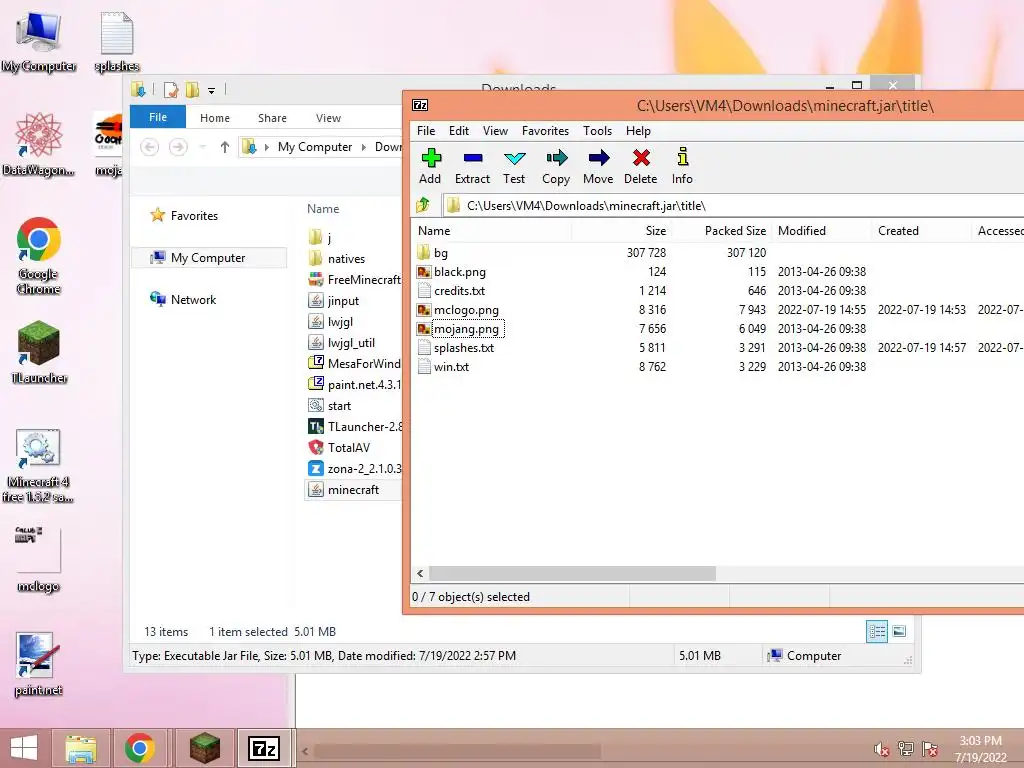This screenshot has width=1024, height=768.
Task: Open the Favorites menu in 7-Zip
Action: (x=545, y=131)
